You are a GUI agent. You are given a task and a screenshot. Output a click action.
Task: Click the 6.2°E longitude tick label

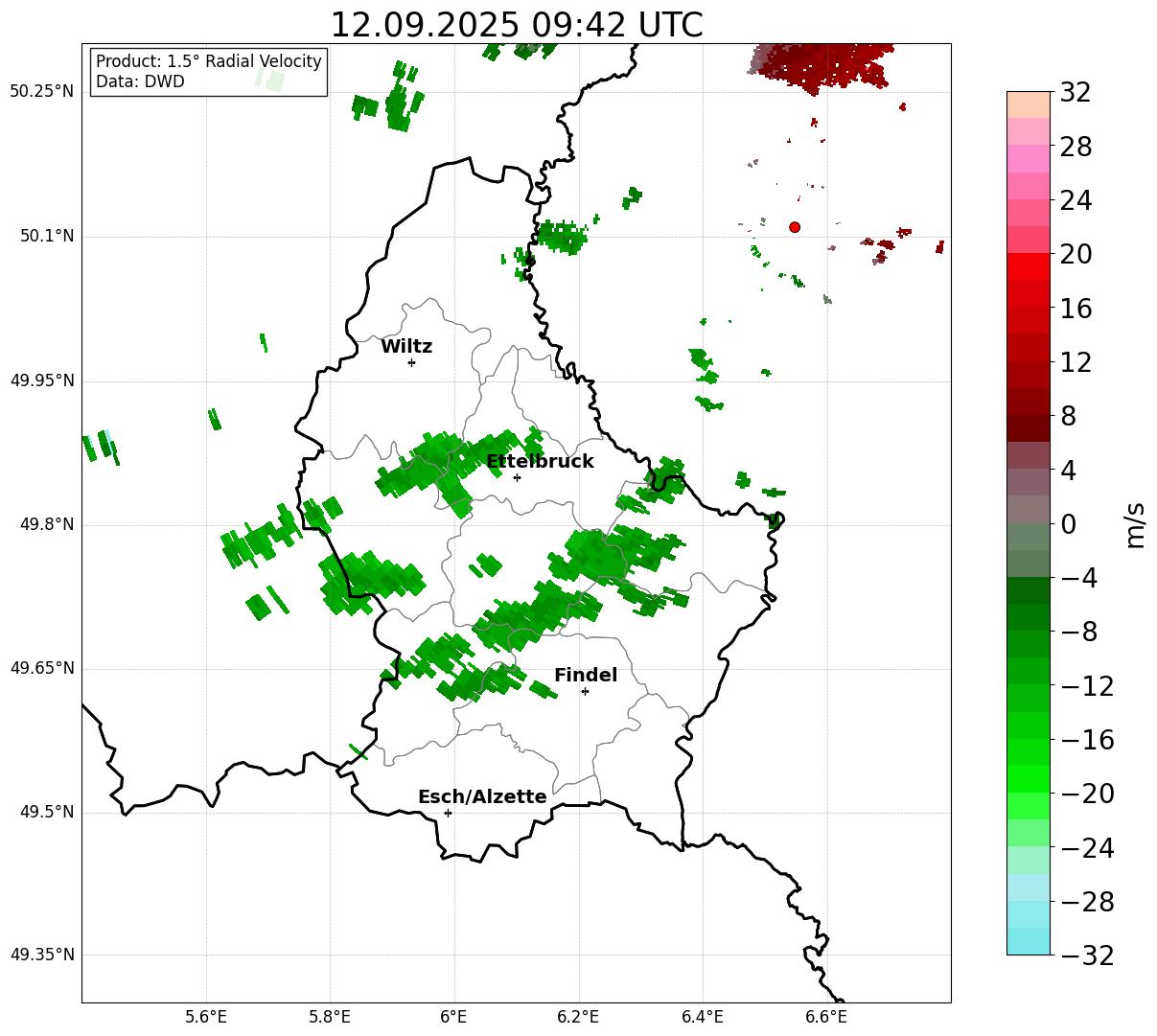click(578, 1017)
